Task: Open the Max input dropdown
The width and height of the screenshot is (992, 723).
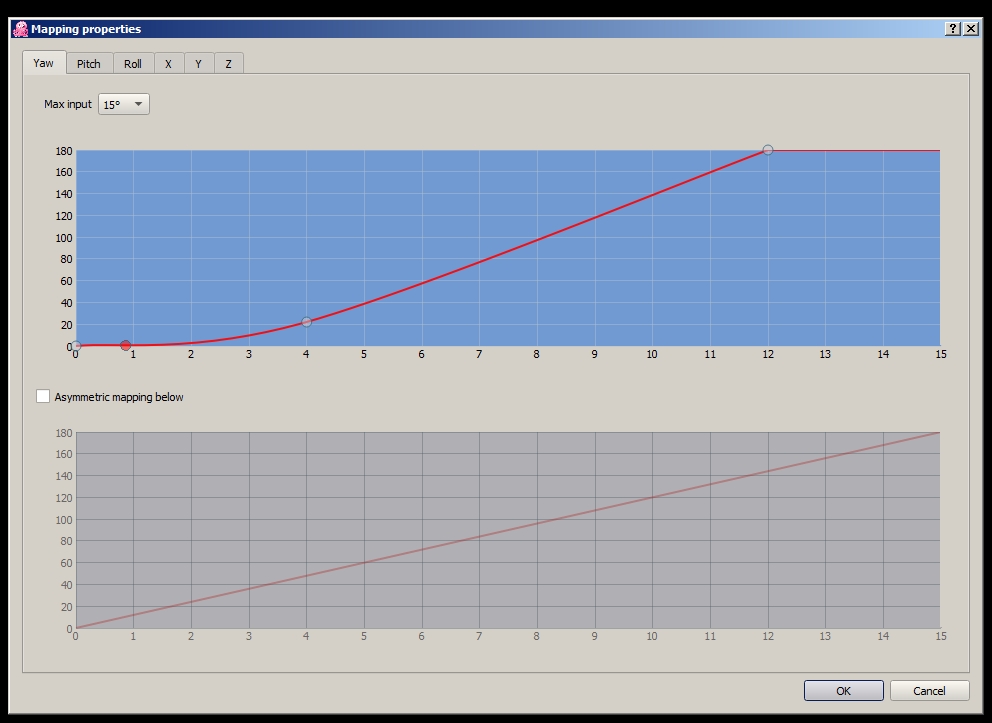Action: pyautogui.click(x=124, y=104)
